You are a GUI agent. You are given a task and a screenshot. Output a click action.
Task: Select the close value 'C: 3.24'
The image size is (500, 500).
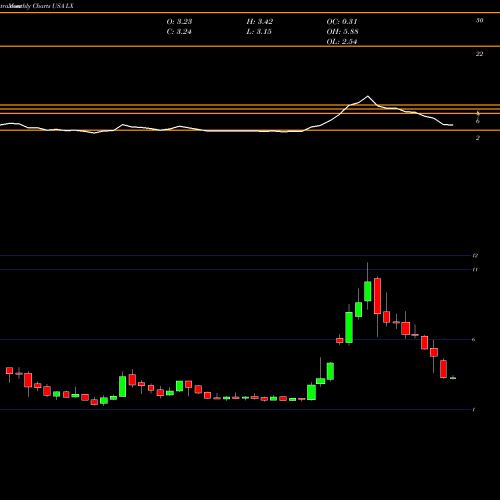[179, 32]
